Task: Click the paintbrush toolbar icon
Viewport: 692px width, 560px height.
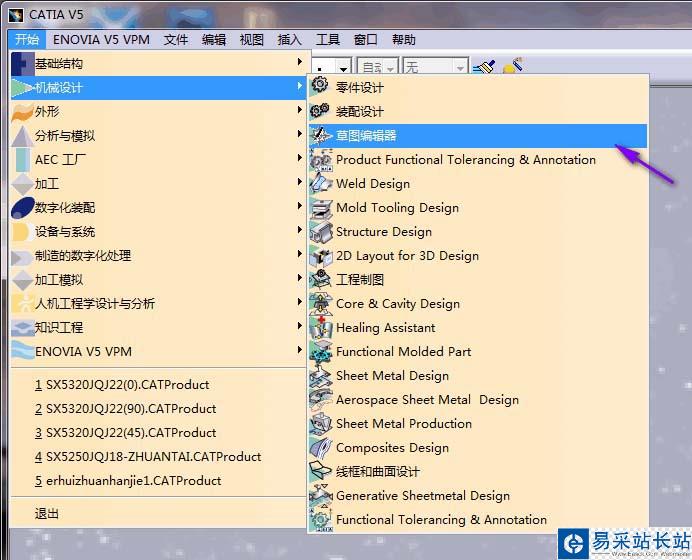Action: coord(484,67)
